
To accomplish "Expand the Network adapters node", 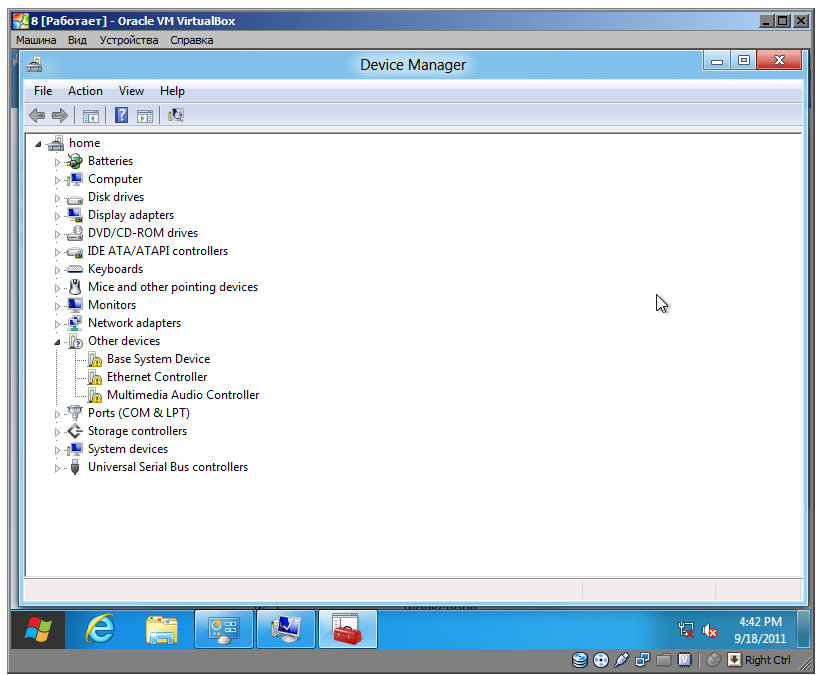I will (x=58, y=323).
